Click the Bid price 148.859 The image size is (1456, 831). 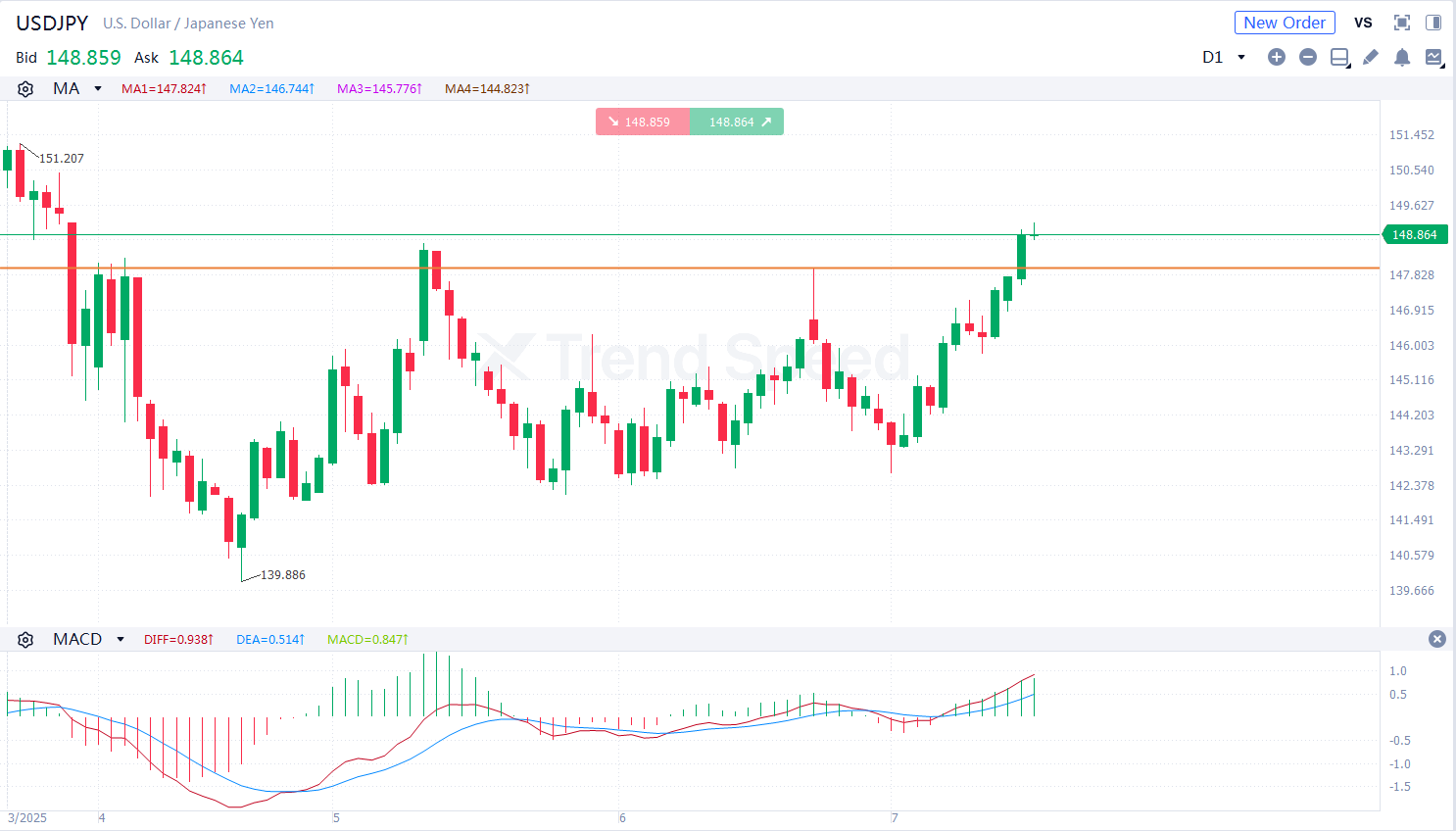tap(83, 58)
